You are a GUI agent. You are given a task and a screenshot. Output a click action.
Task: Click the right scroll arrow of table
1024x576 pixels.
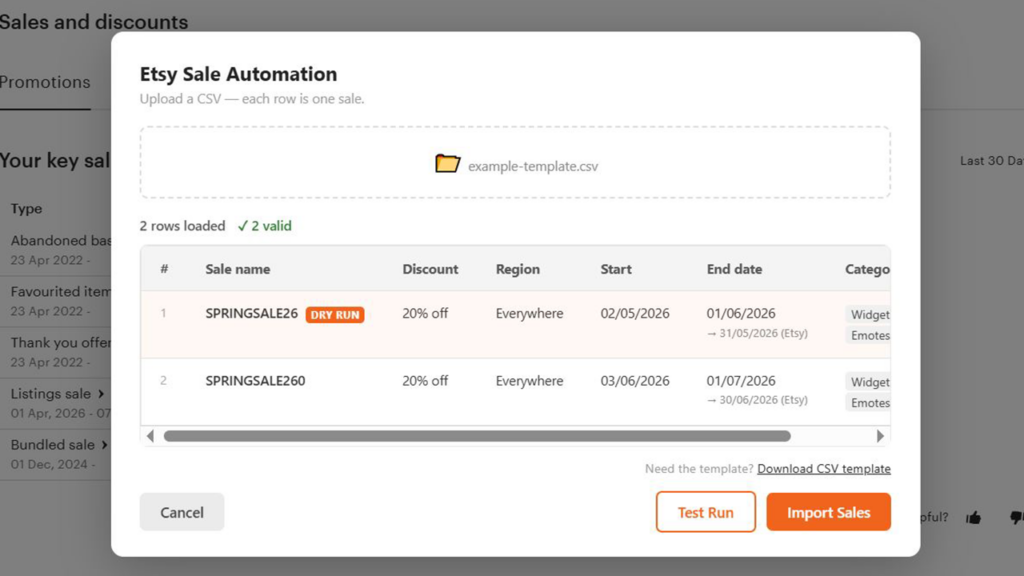point(880,436)
